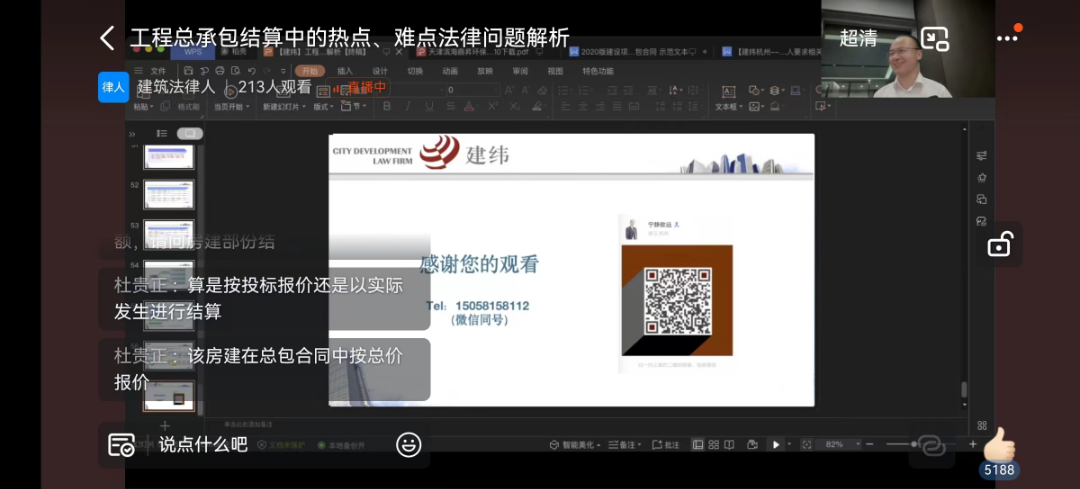Open the 特色功能 ribbon tab
The image size is (1080, 489).
(598, 71)
